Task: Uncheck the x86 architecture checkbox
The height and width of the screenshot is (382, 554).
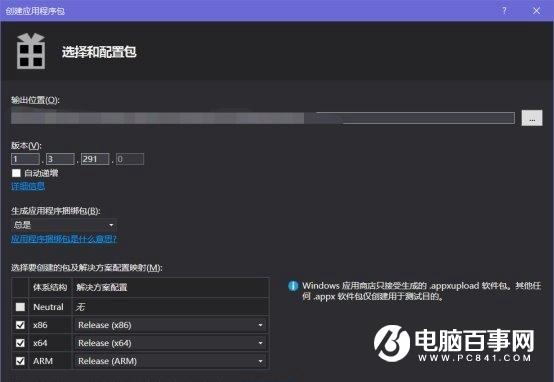Action: (x=20, y=325)
